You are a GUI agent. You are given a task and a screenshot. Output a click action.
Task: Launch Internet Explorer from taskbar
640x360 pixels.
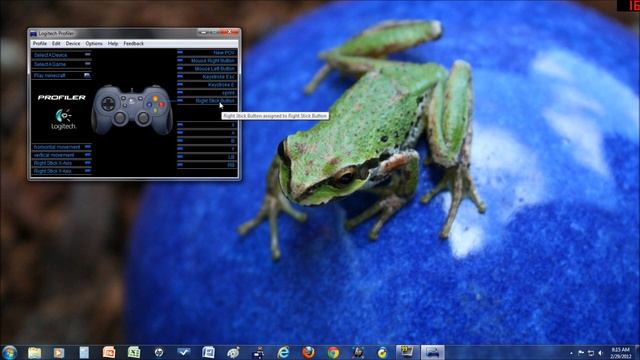[x=283, y=352]
